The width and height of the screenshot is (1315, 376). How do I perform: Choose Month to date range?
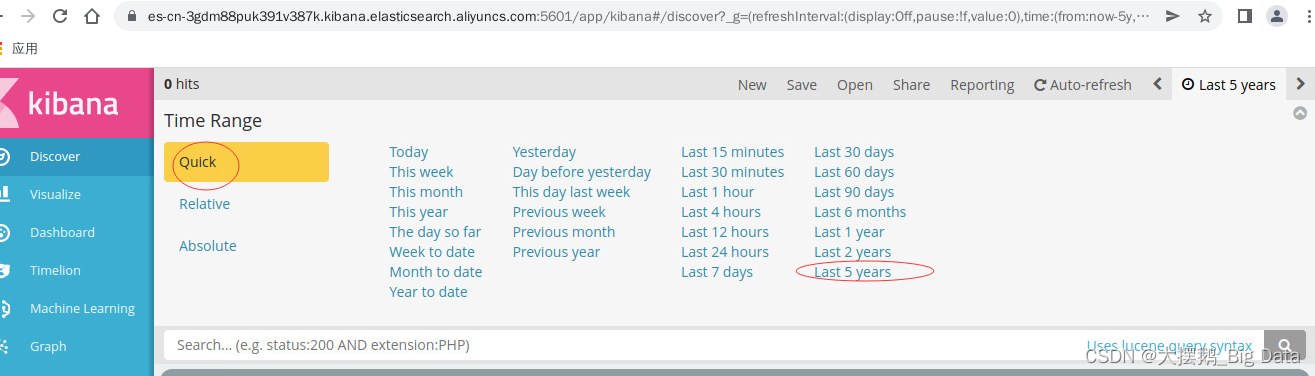pyautogui.click(x=436, y=272)
